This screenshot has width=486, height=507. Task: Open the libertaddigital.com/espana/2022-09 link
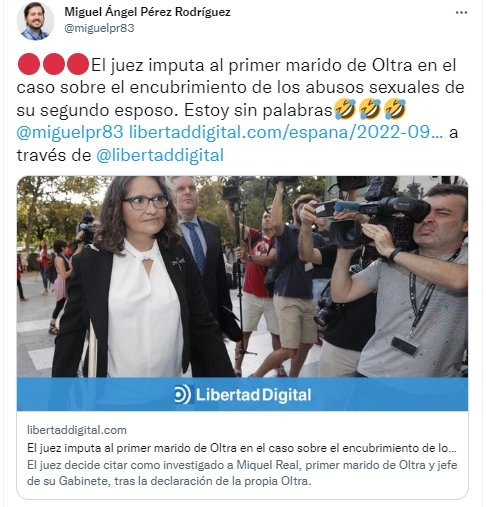[286, 132]
